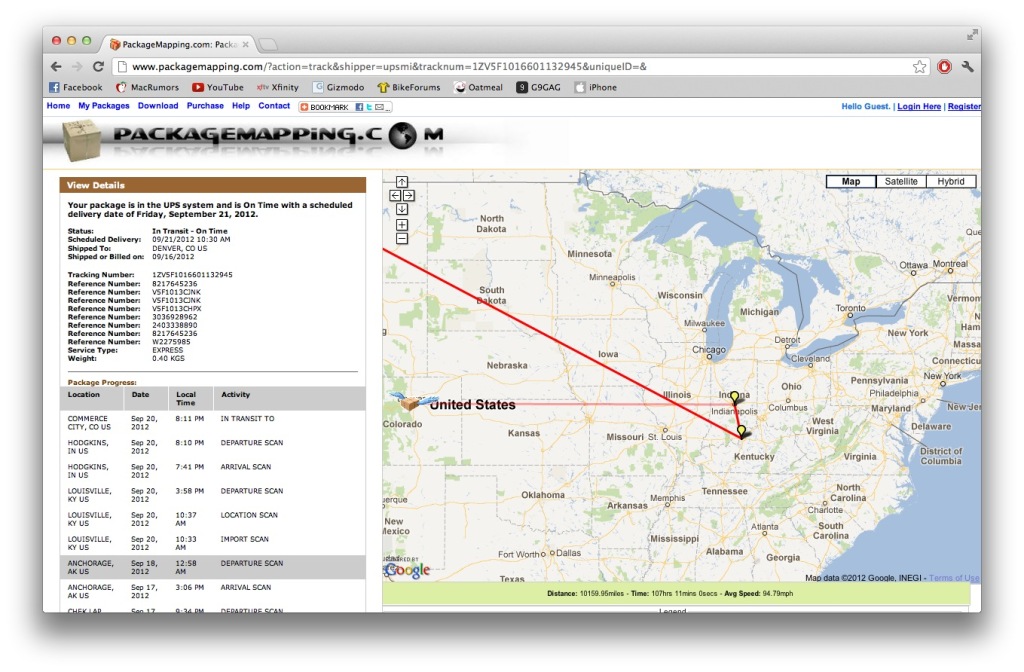Open the Oatmeal bookmark

(479, 88)
